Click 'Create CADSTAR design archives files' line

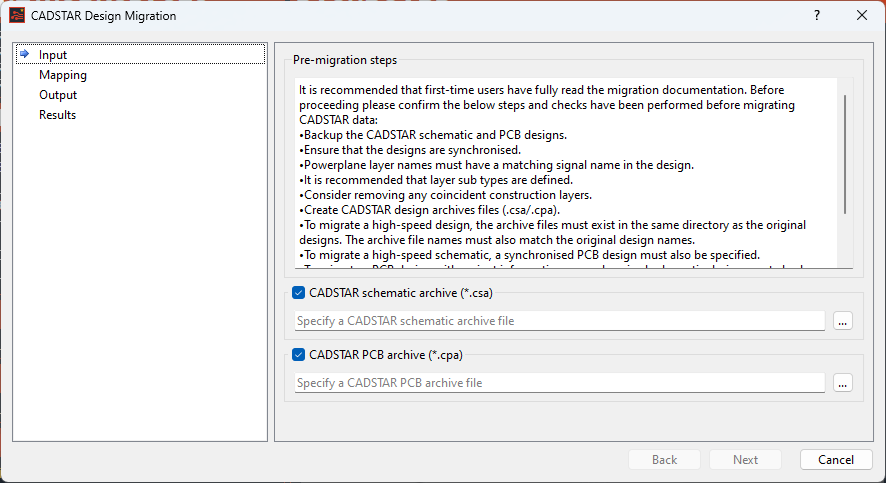(429, 210)
